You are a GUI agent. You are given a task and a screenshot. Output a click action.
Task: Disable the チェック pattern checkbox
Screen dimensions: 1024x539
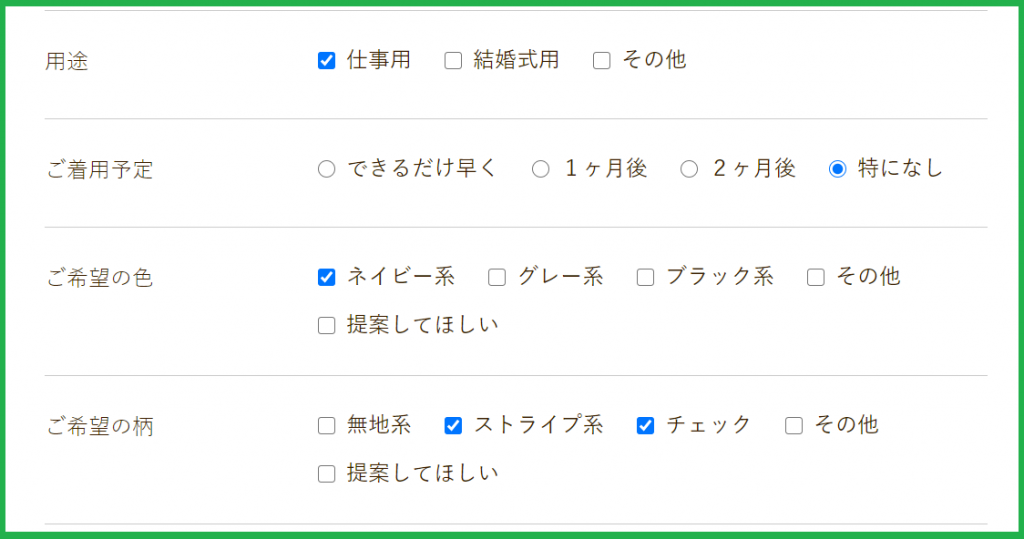645,426
